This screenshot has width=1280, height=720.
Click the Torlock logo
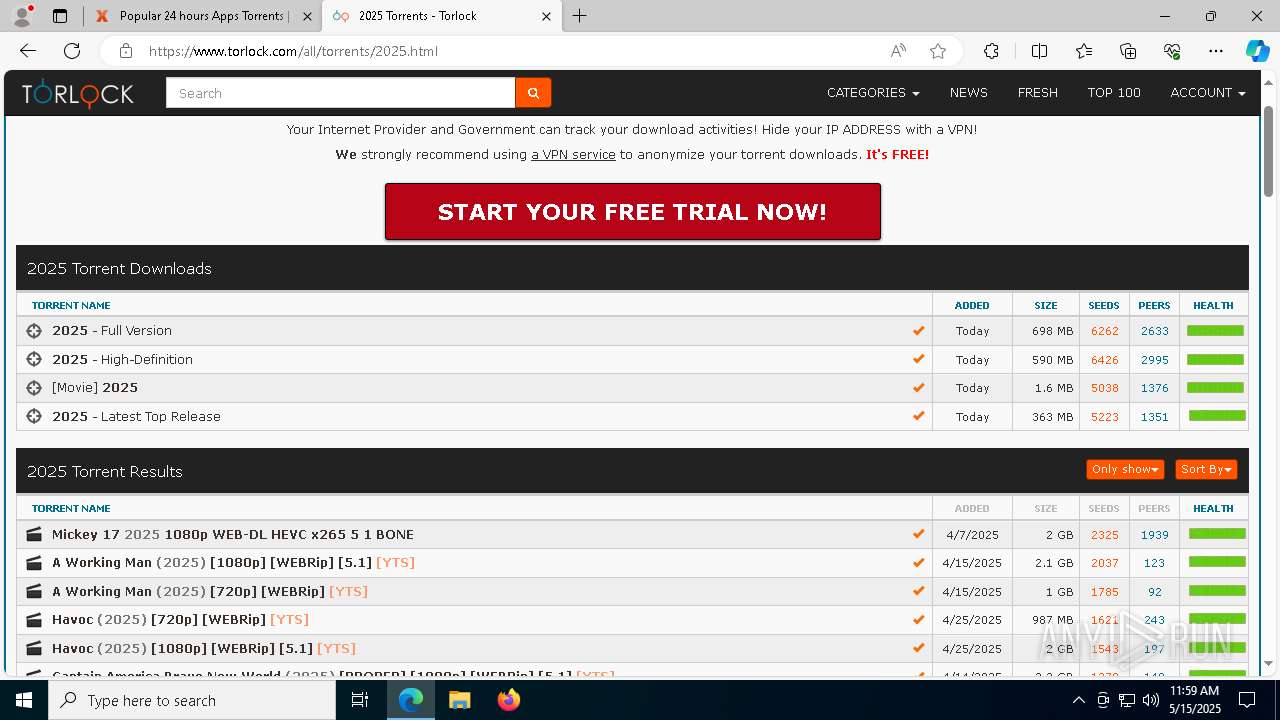pos(78,93)
